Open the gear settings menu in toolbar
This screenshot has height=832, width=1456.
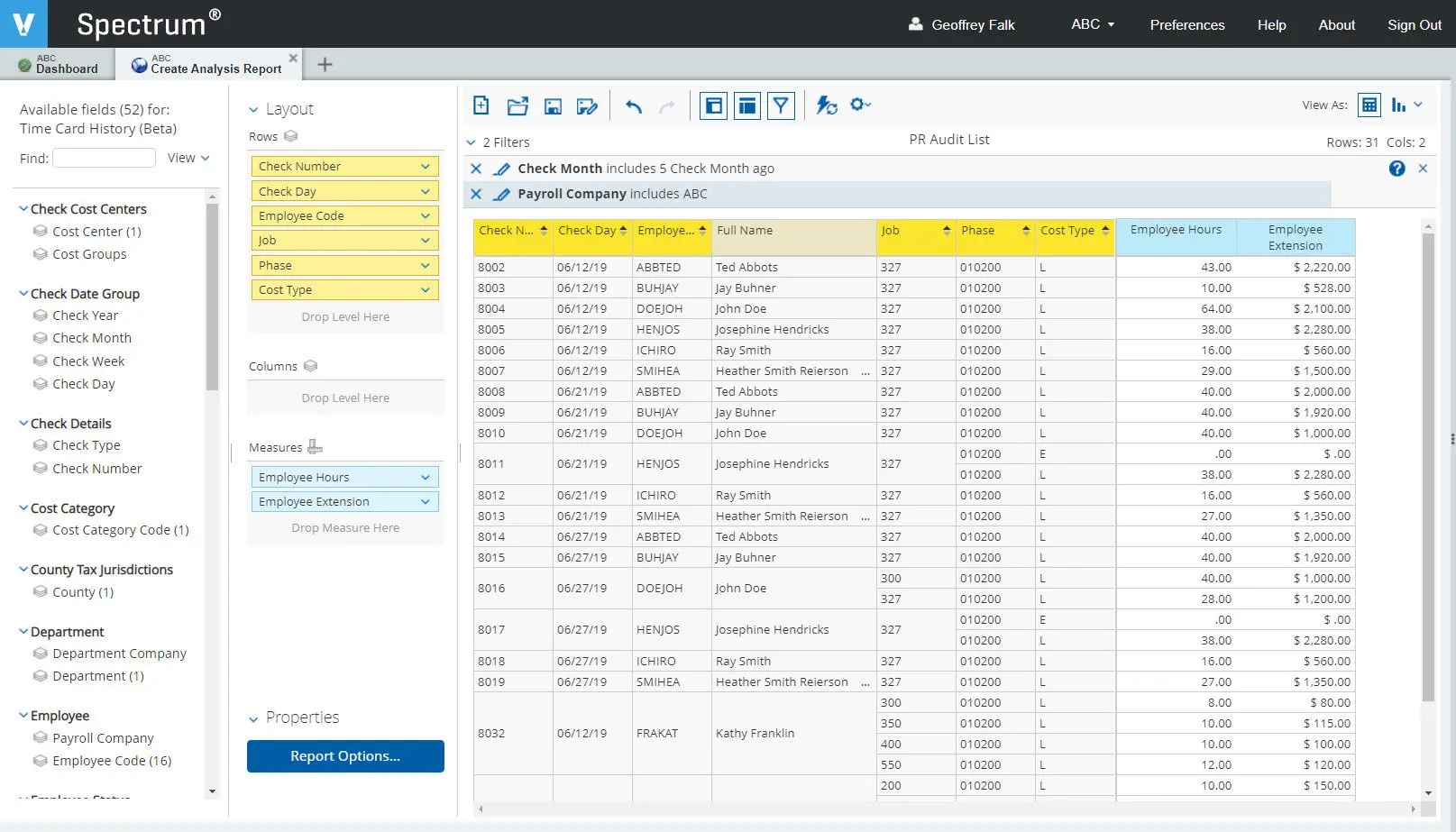tap(860, 105)
